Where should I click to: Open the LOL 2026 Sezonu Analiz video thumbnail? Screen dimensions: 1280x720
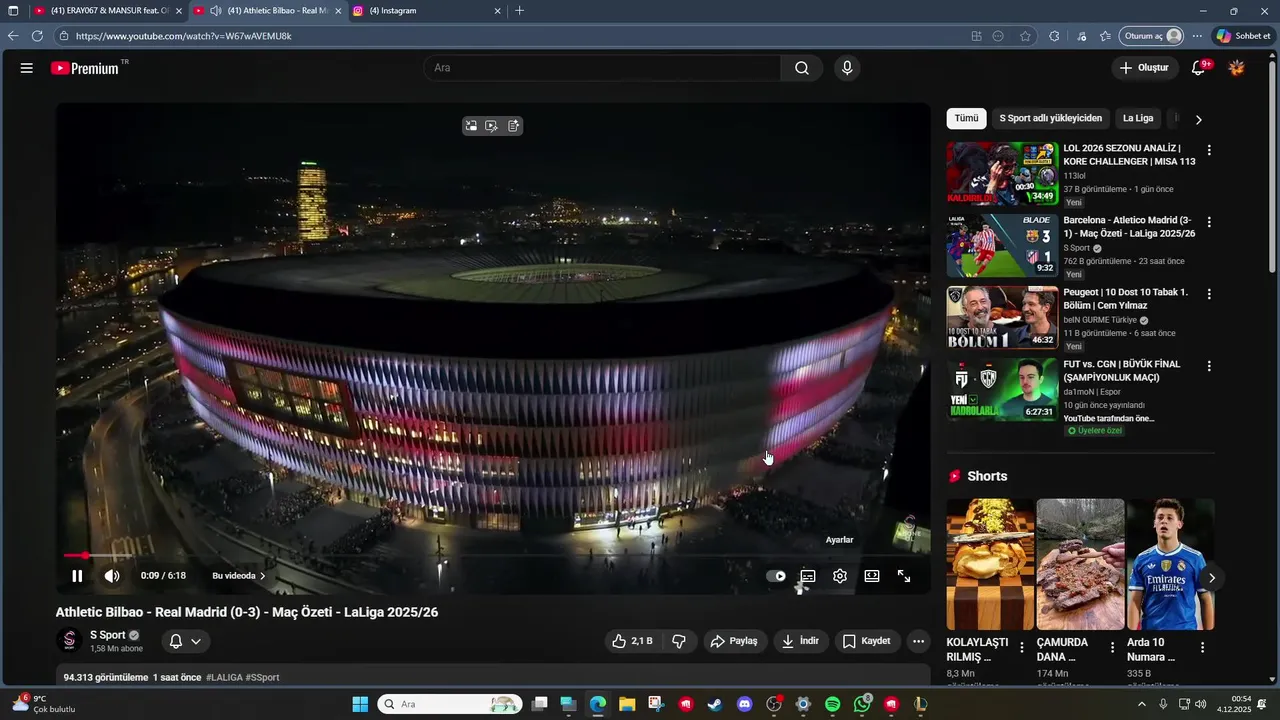coord(1002,174)
